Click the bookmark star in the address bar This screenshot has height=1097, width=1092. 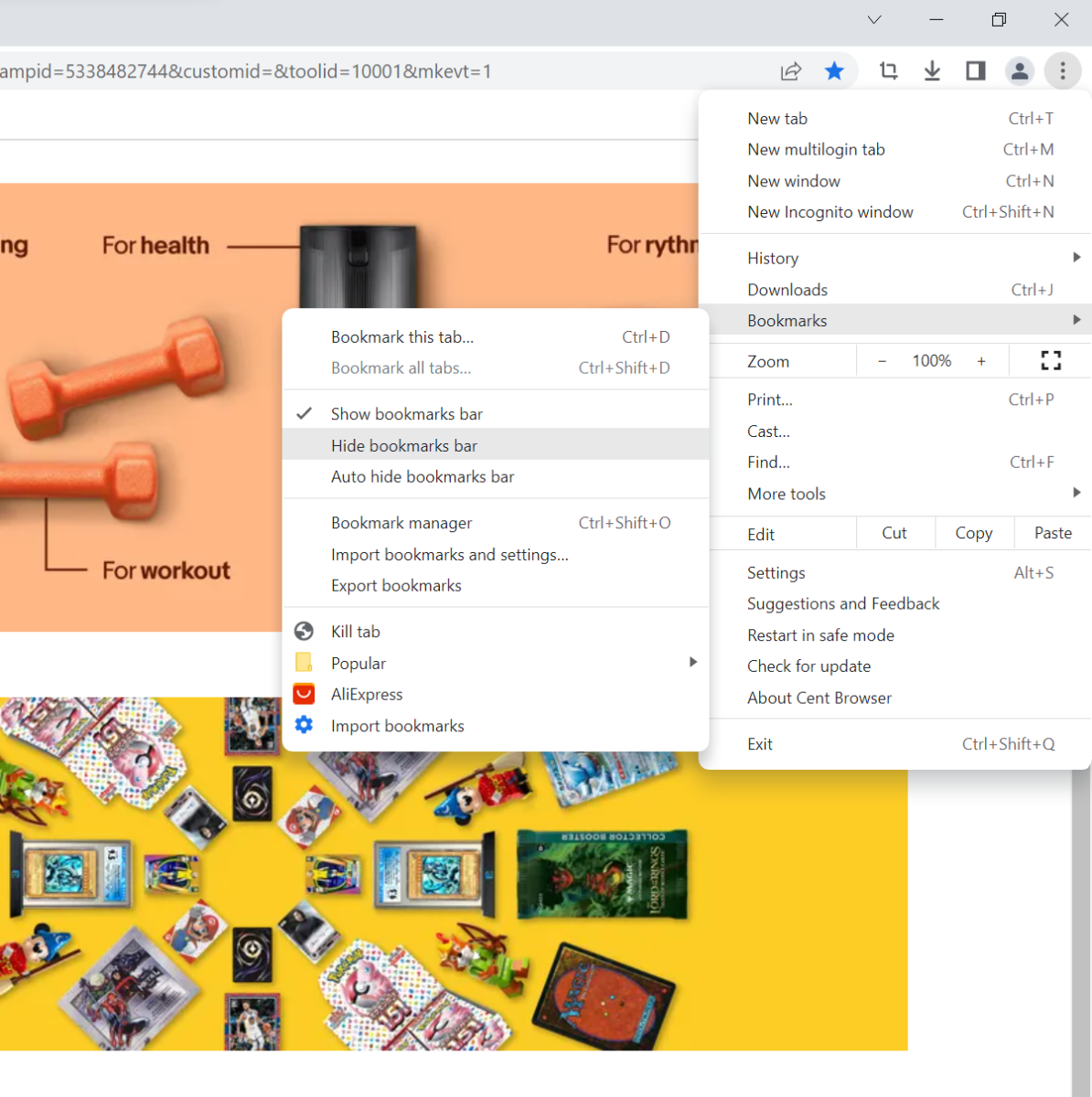(834, 70)
